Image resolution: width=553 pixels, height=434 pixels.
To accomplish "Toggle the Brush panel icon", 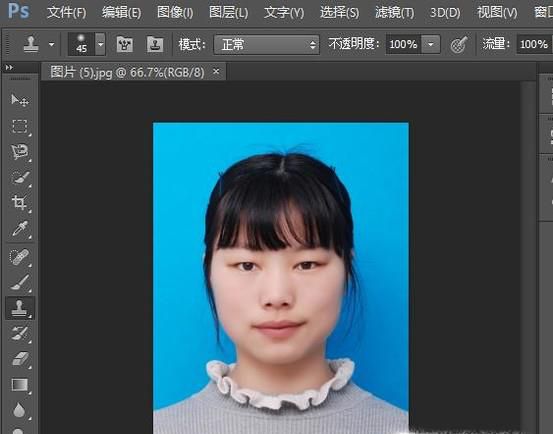I will tap(124, 44).
